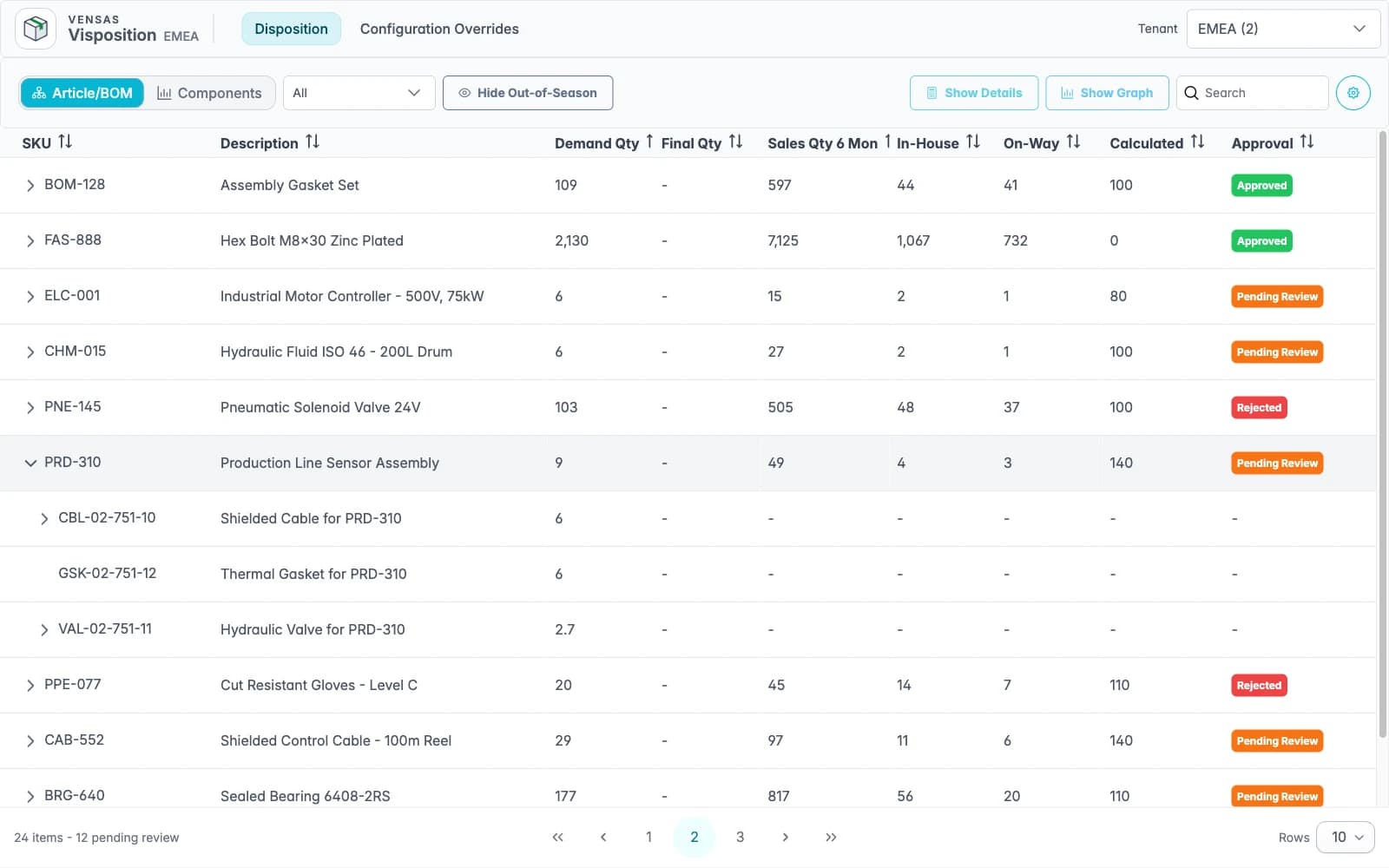
Task: Expand the CBL-02-751-10 child row
Action: 44,518
